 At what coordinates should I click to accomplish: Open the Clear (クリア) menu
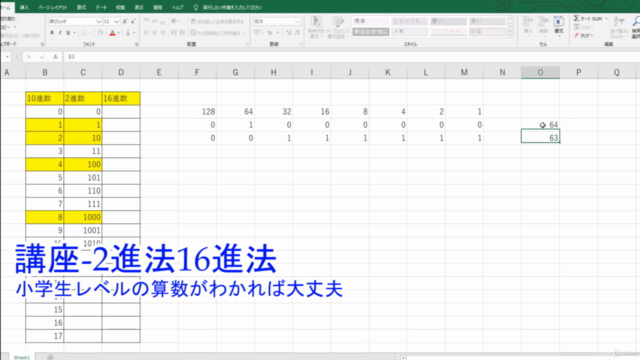pyautogui.click(x=584, y=36)
